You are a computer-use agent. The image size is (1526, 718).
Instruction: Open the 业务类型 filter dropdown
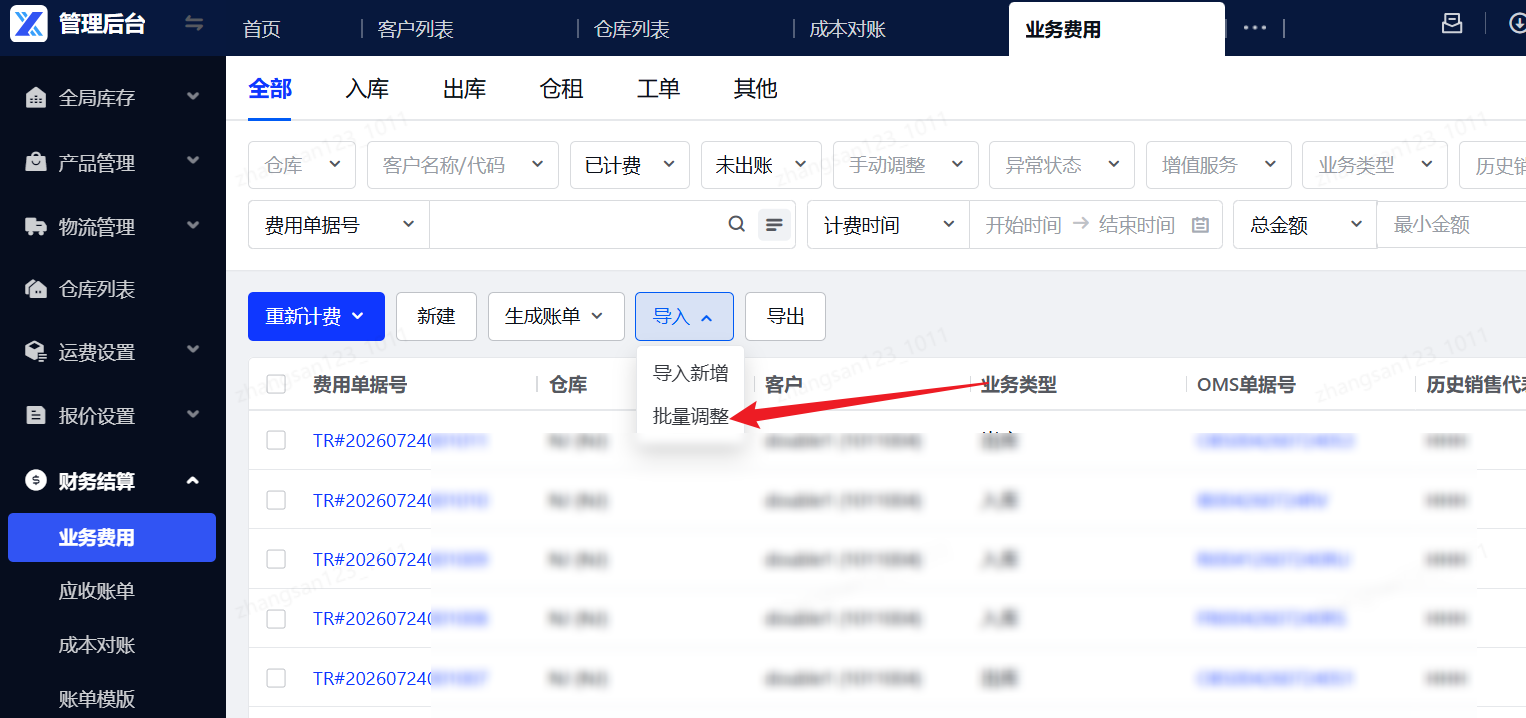point(1374,165)
